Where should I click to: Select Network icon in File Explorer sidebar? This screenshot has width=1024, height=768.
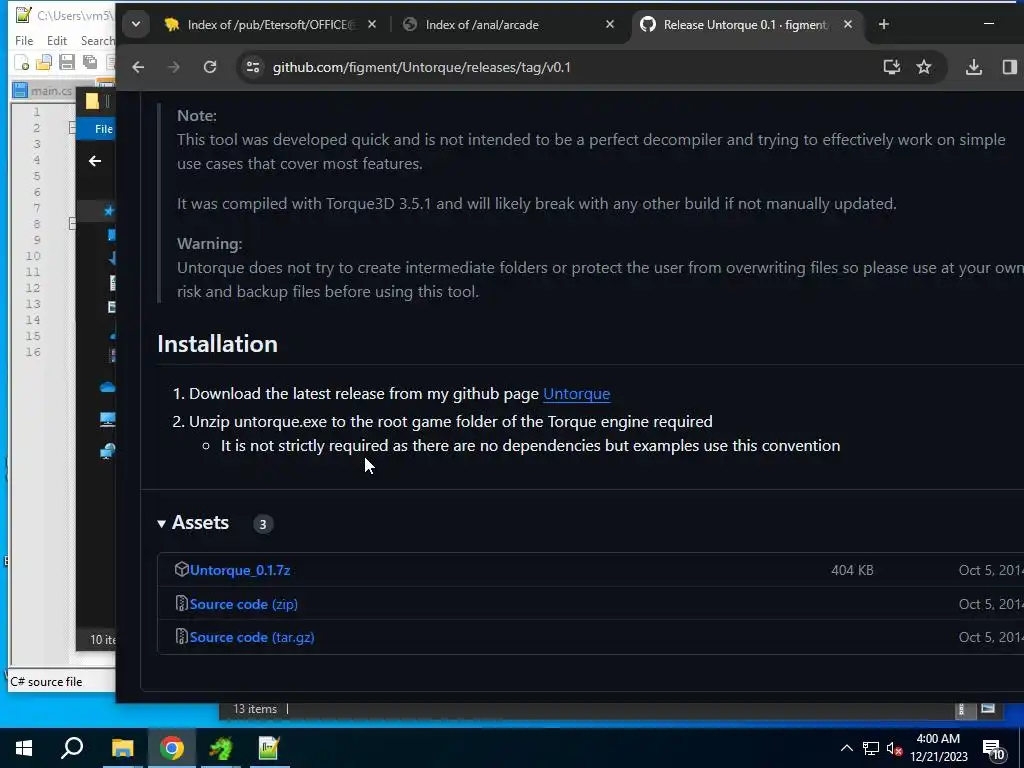(108, 451)
